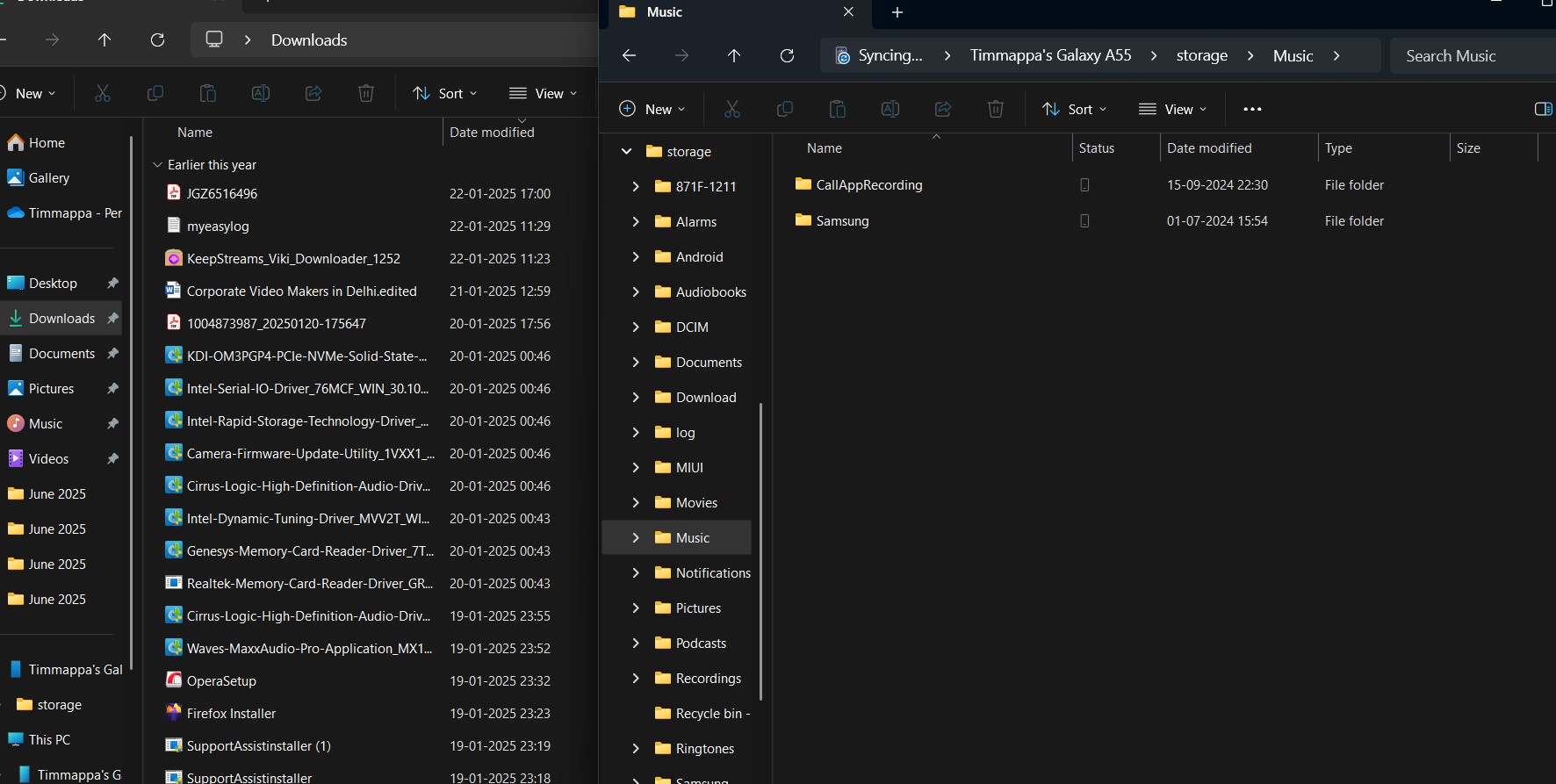The width and height of the screenshot is (1556, 784).
Task: Click Search Music input field
Action: tap(1473, 55)
